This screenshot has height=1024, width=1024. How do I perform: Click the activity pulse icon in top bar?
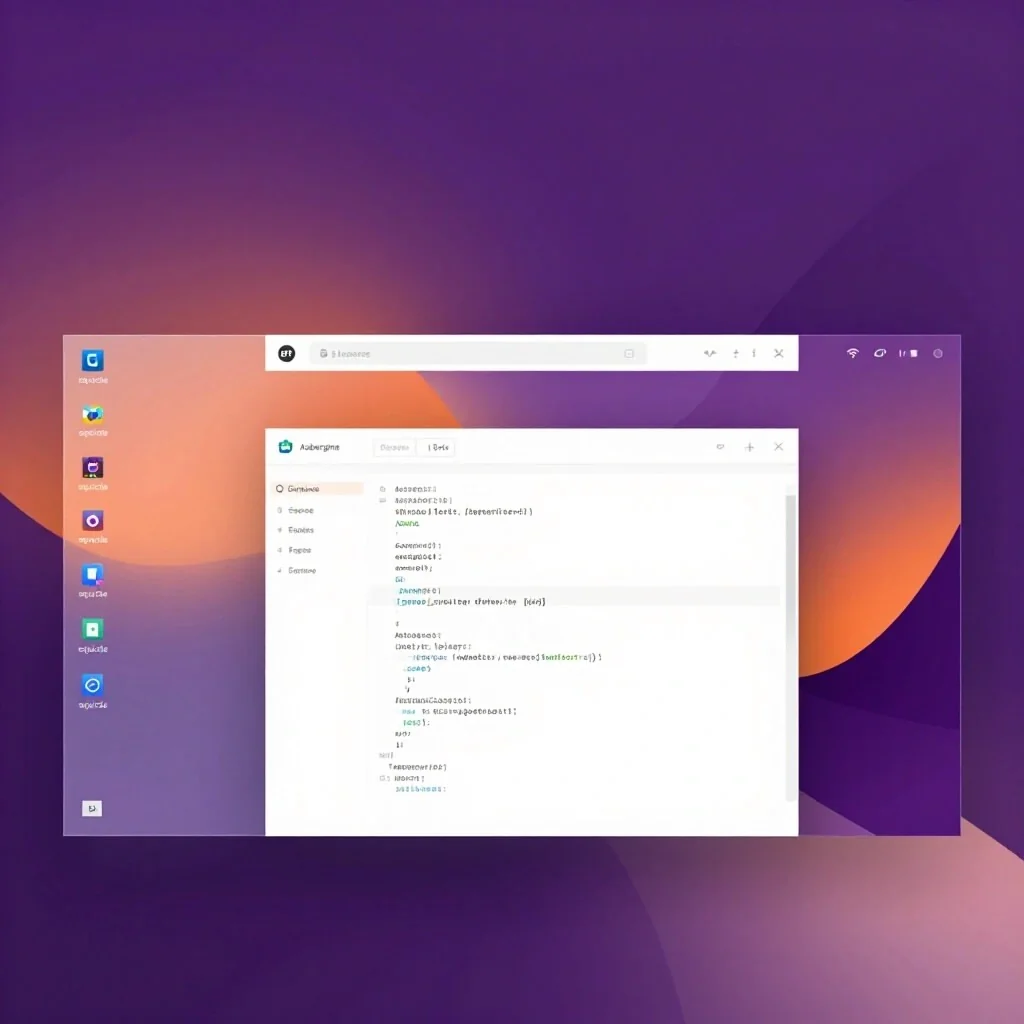pos(710,353)
